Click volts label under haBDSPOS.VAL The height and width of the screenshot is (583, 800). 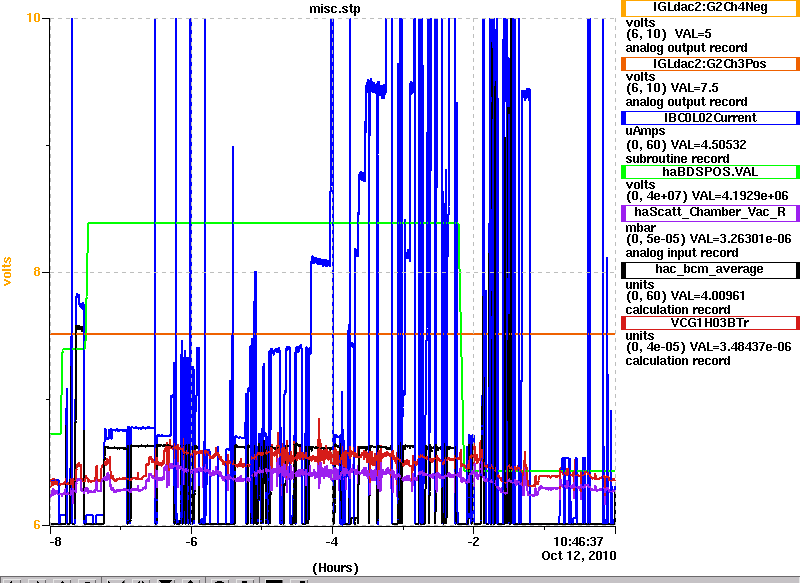pyautogui.click(x=641, y=185)
